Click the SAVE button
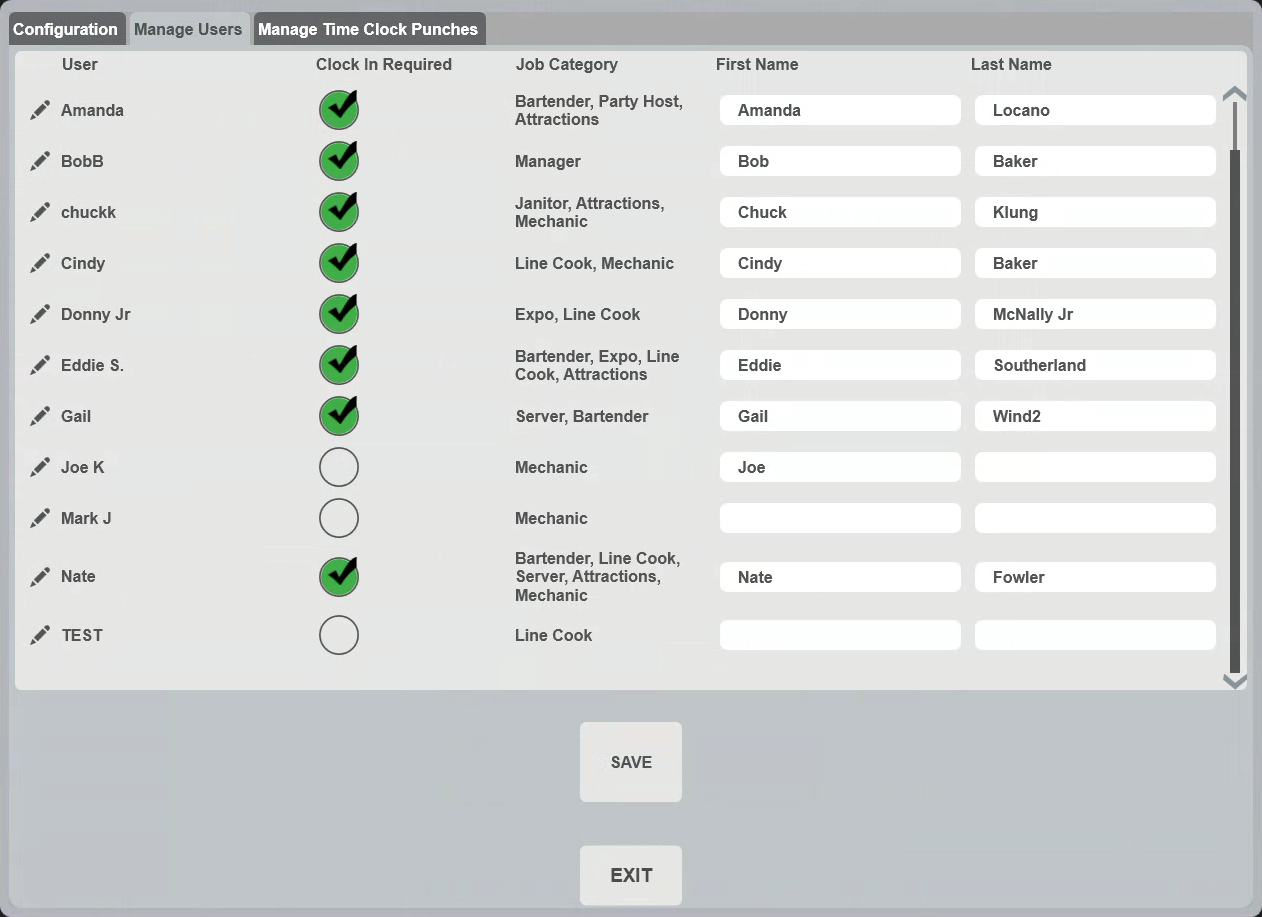 tap(631, 762)
